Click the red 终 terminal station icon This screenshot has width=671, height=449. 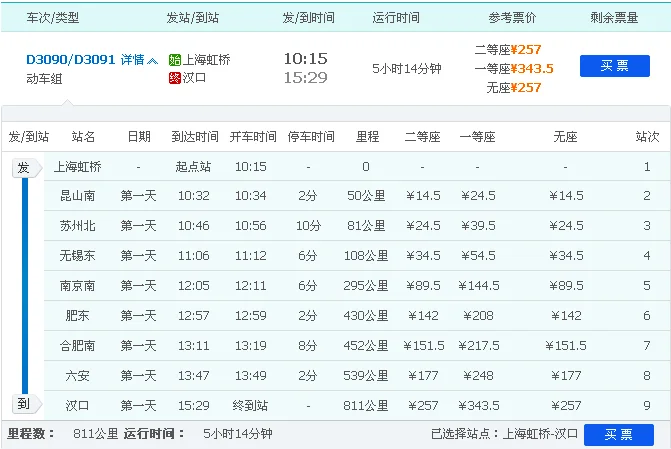click(x=175, y=78)
